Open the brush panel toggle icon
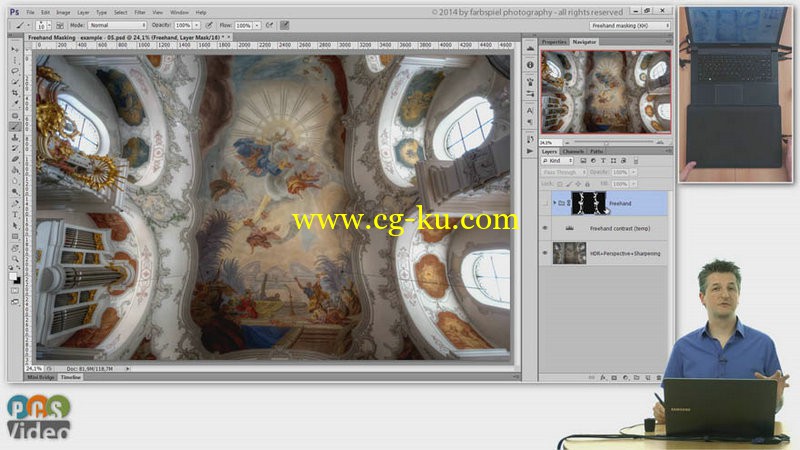The height and width of the screenshot is (450, 800). (x=60, y=25)
